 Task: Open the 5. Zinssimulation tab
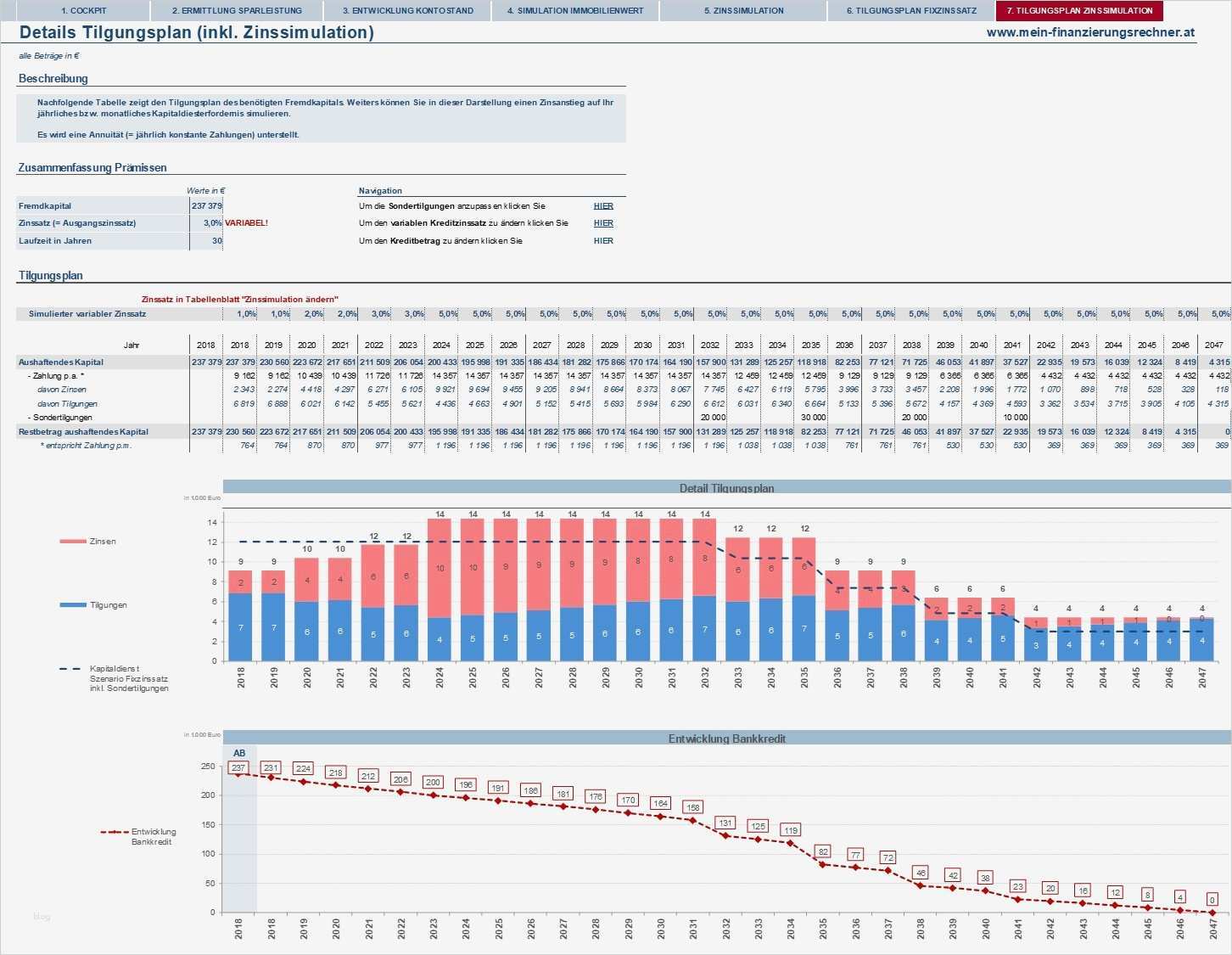point(742,11)
